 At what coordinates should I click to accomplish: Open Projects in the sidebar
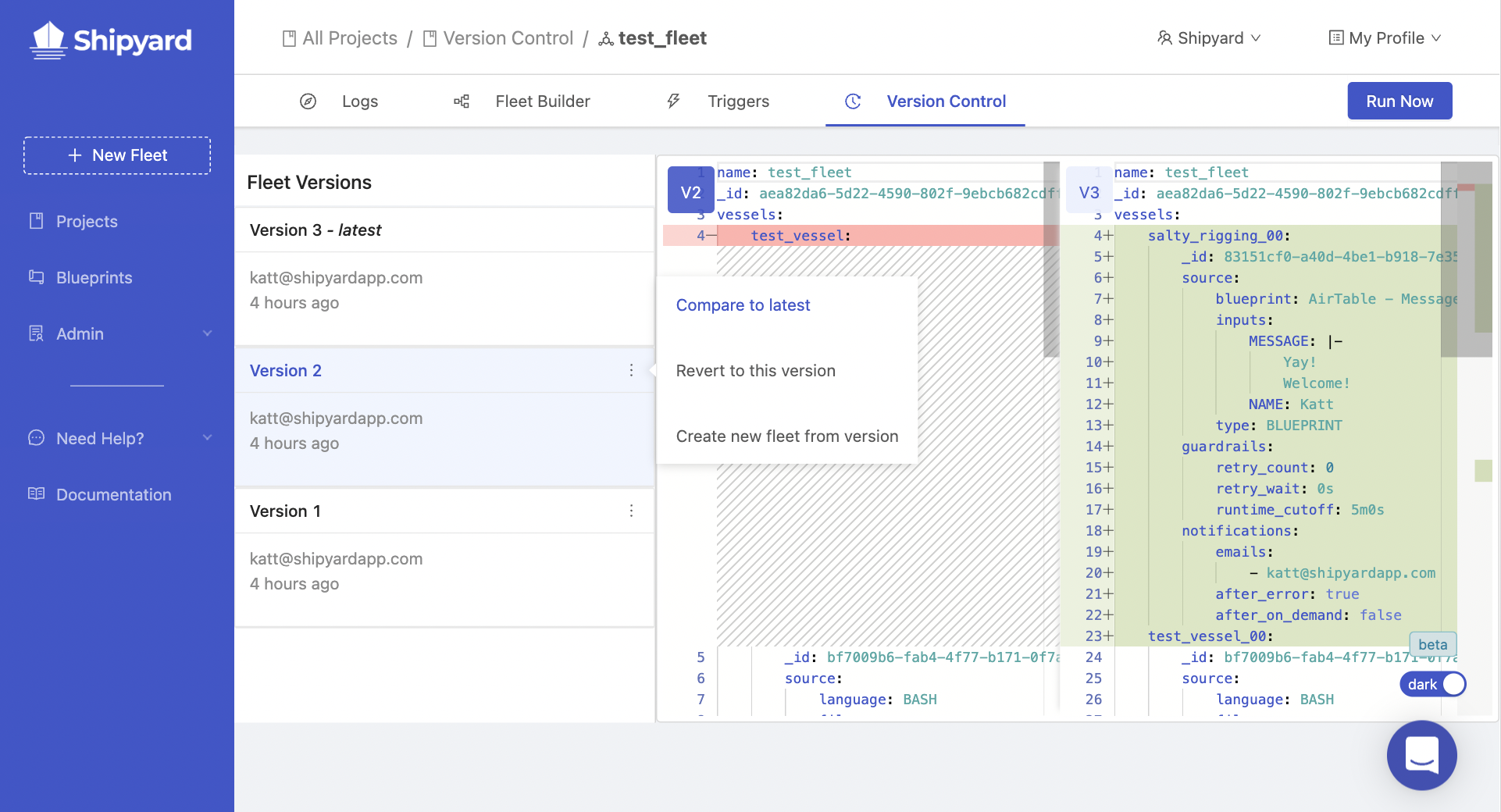(x=87, y=221)
